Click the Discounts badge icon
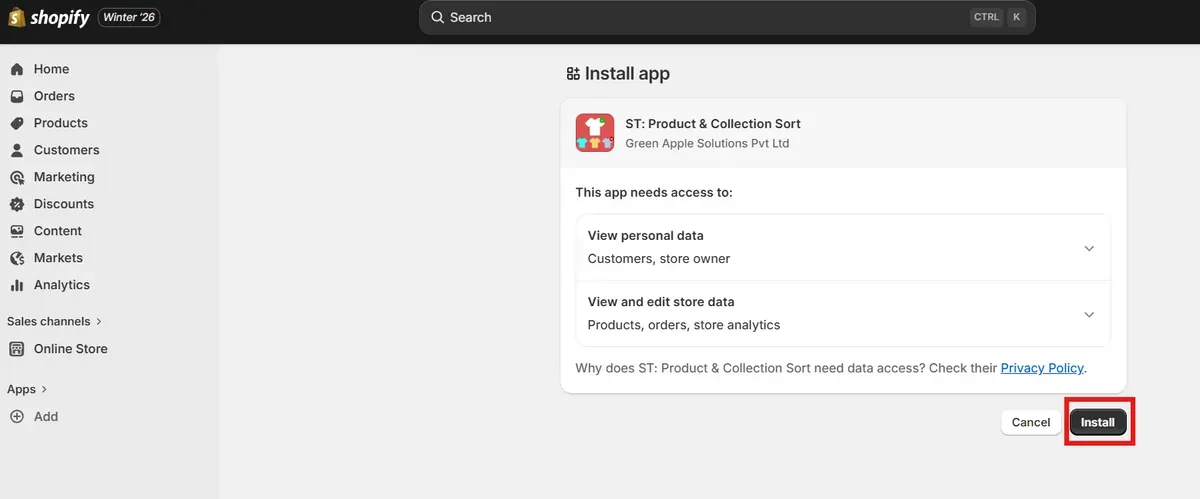 17,204
